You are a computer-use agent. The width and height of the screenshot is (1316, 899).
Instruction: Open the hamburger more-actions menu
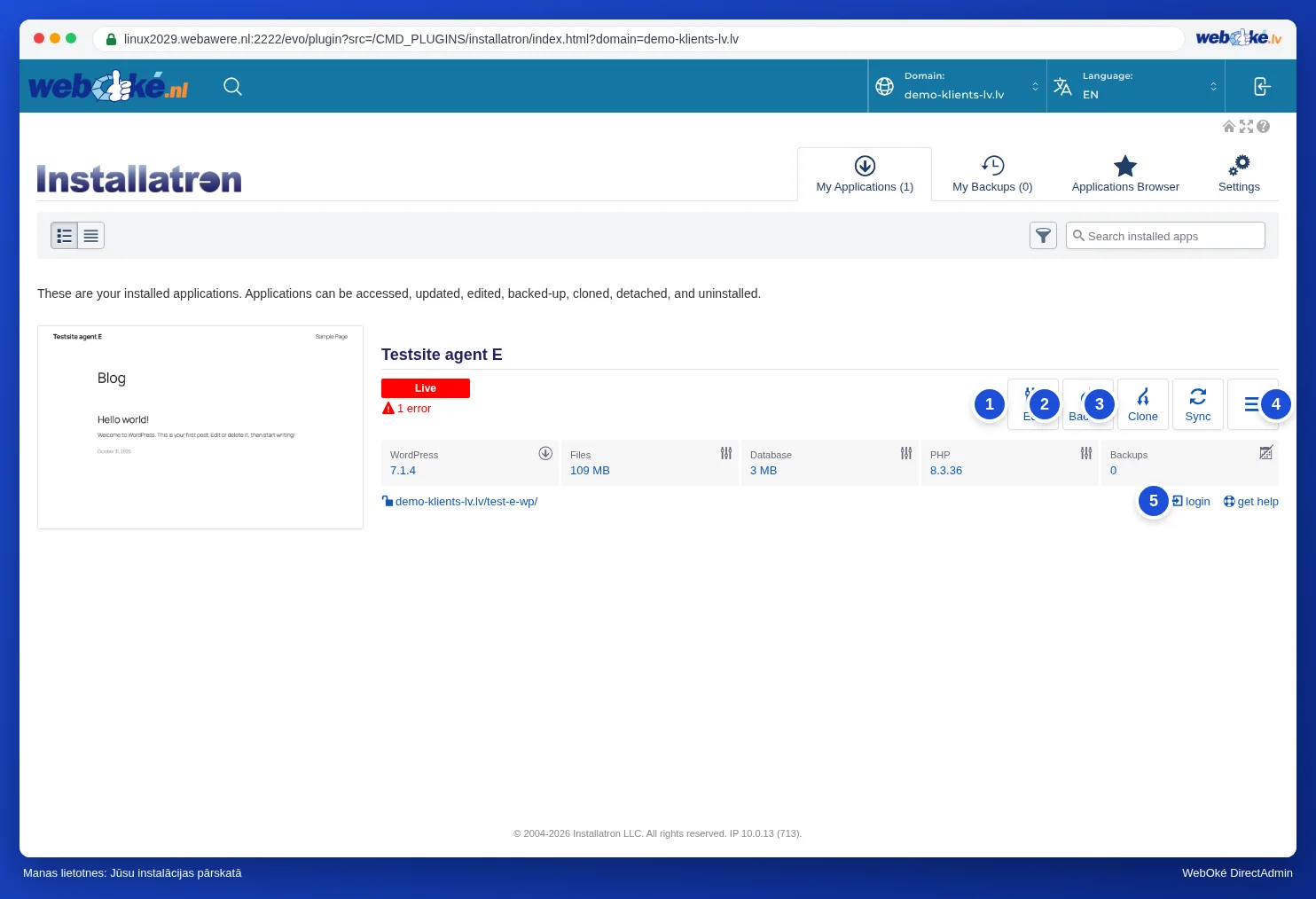click(x=1252, y=404)
